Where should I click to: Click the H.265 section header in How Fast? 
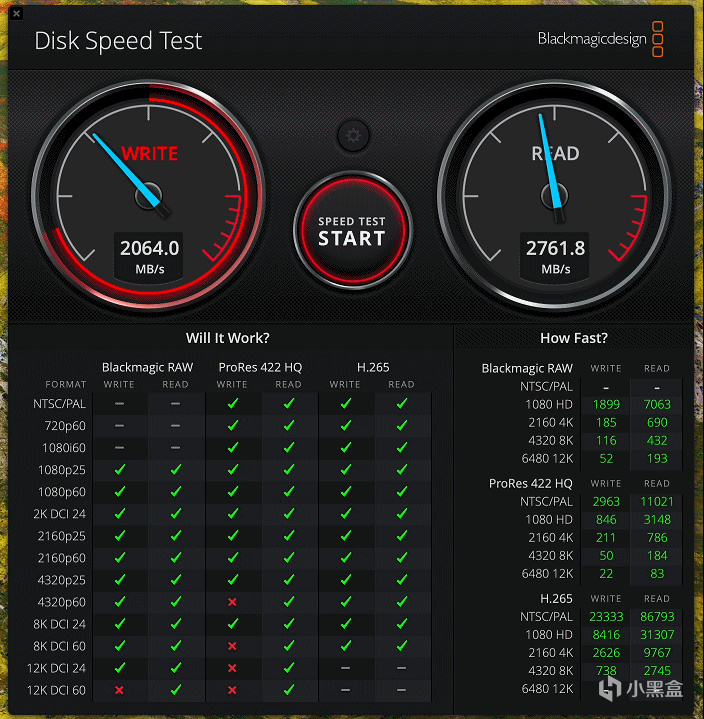[556, 599]
